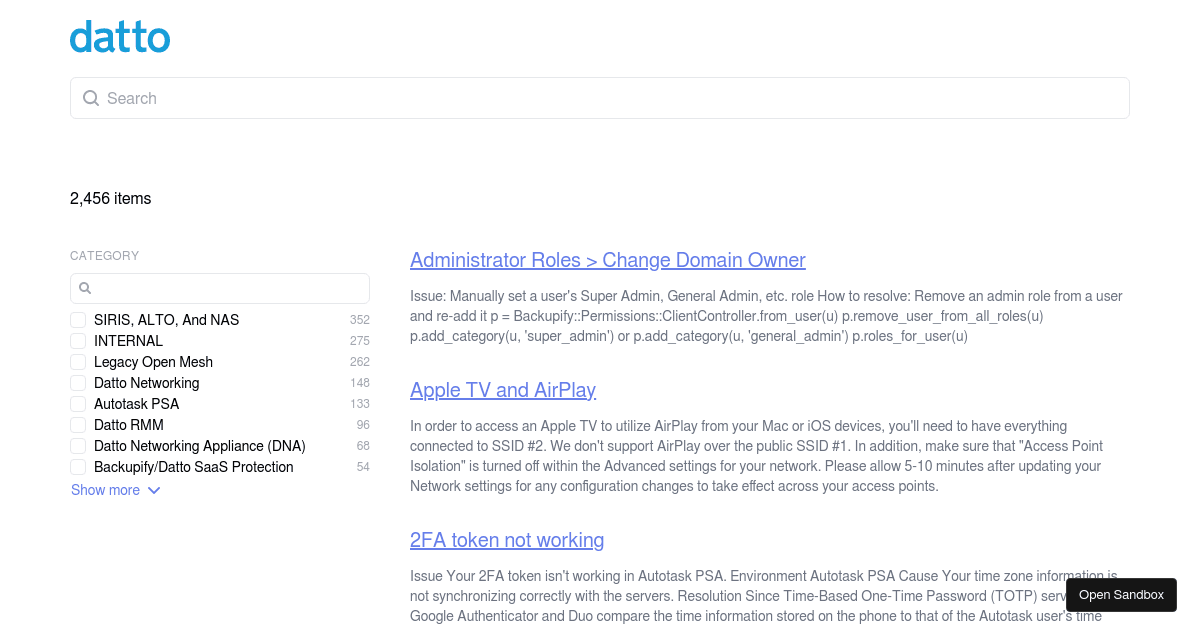1200x630 pixels.
Task: Enable Datto Networking Appliance (DNA) filter
Action: click(78, 446)
